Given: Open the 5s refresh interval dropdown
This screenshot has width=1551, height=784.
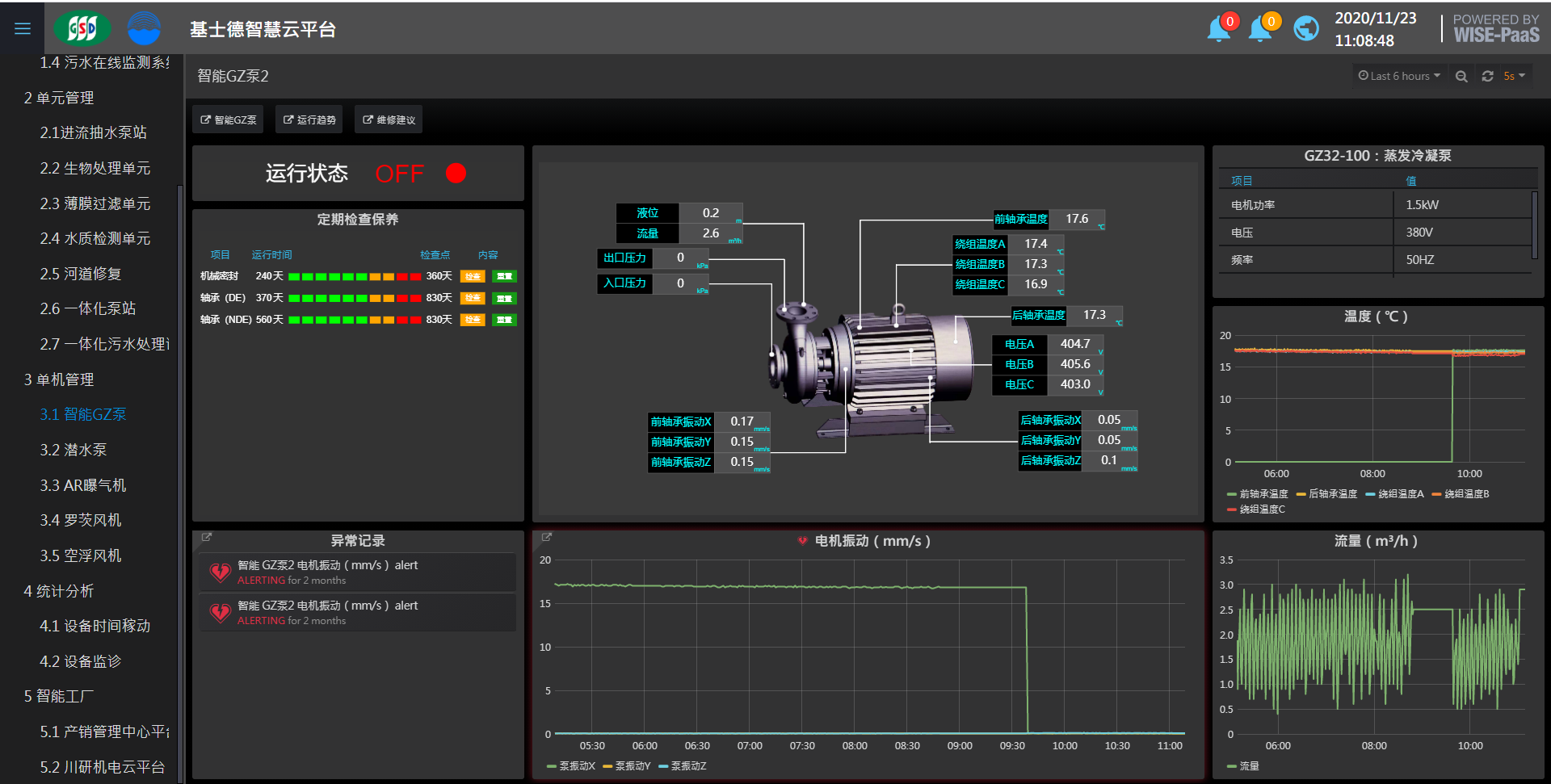Looking at the screenshot, I should click(1514, 76).
